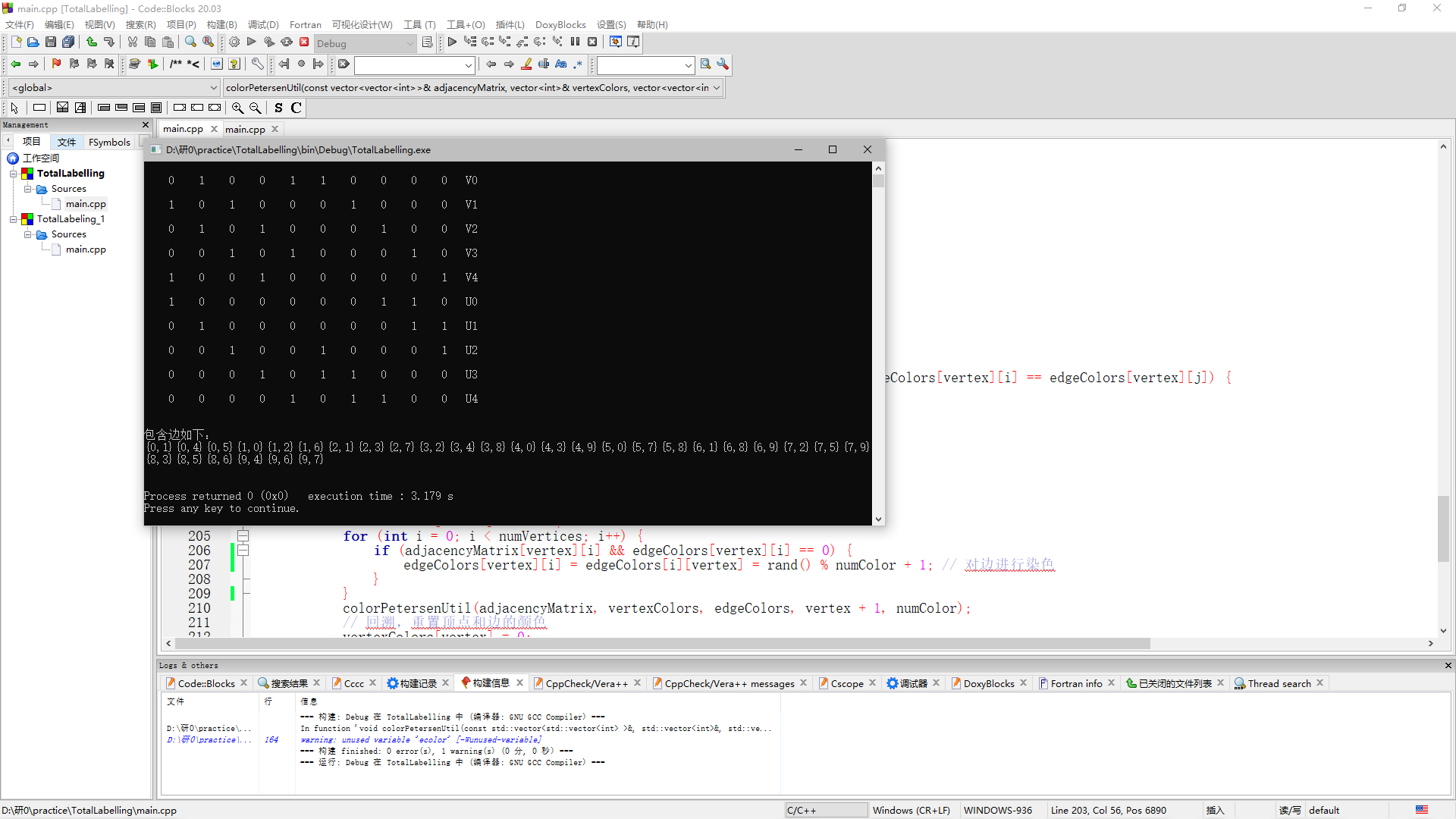
Task: Click the Run to cursor debug icon
Action: click(x=470, y=42)
